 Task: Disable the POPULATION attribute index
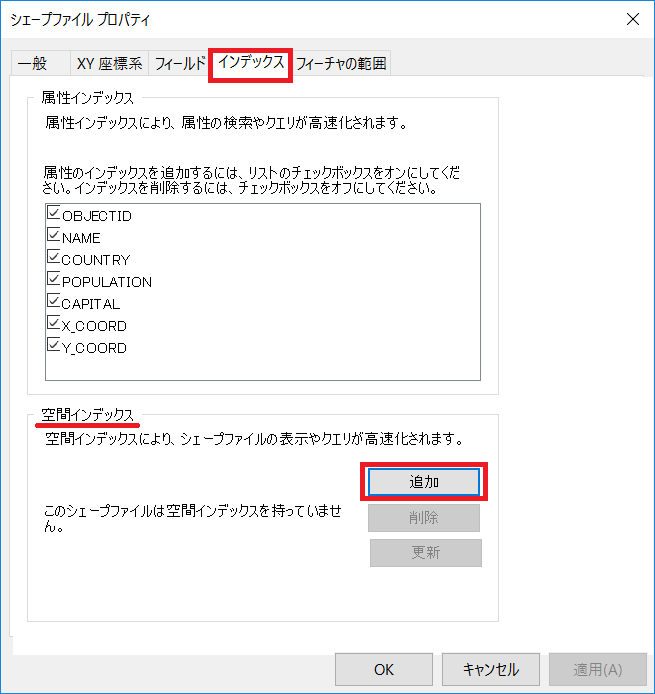pos(53,279)
